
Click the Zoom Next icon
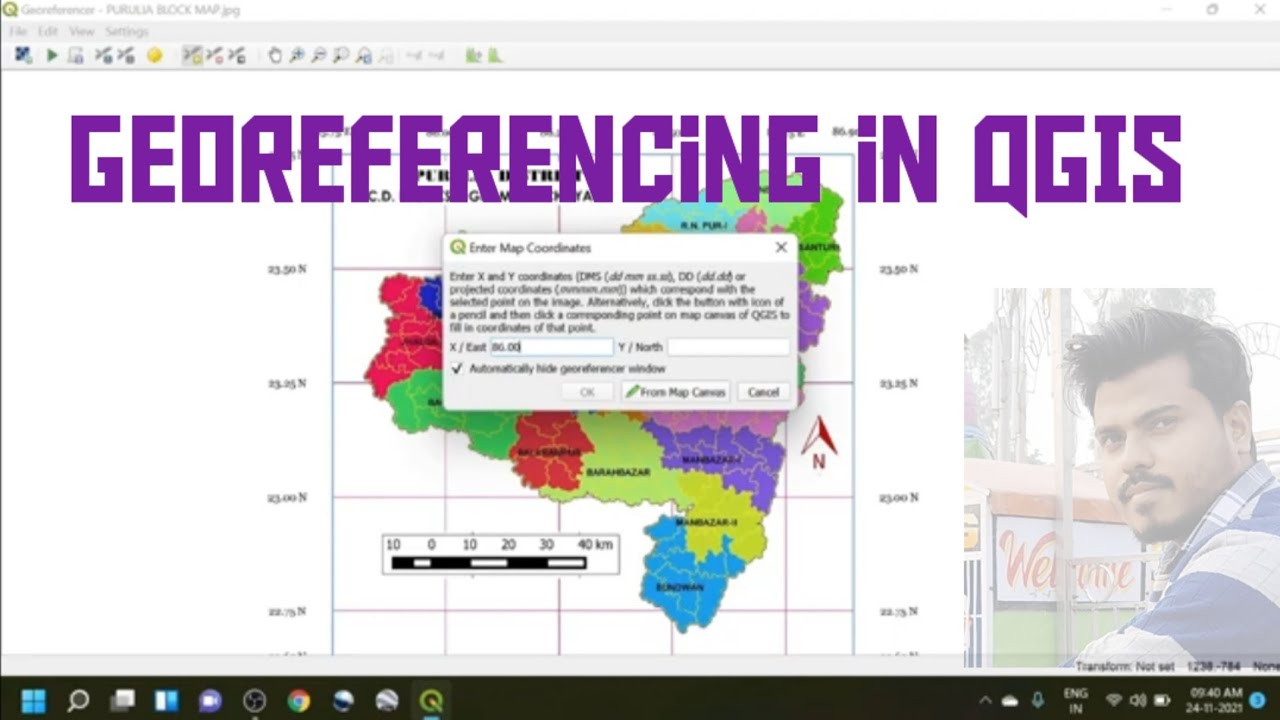tap(386, 55)
